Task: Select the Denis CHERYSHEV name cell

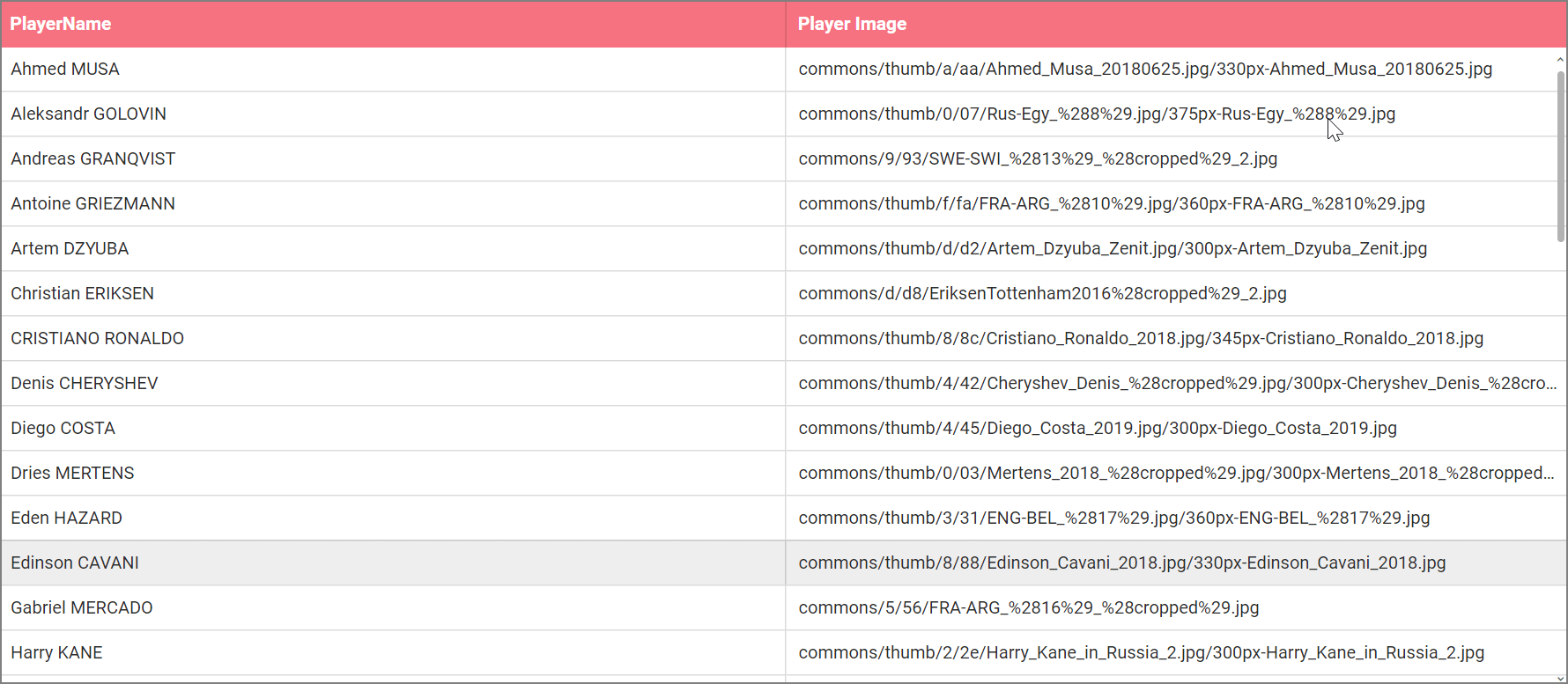Action: pos(393,383)
